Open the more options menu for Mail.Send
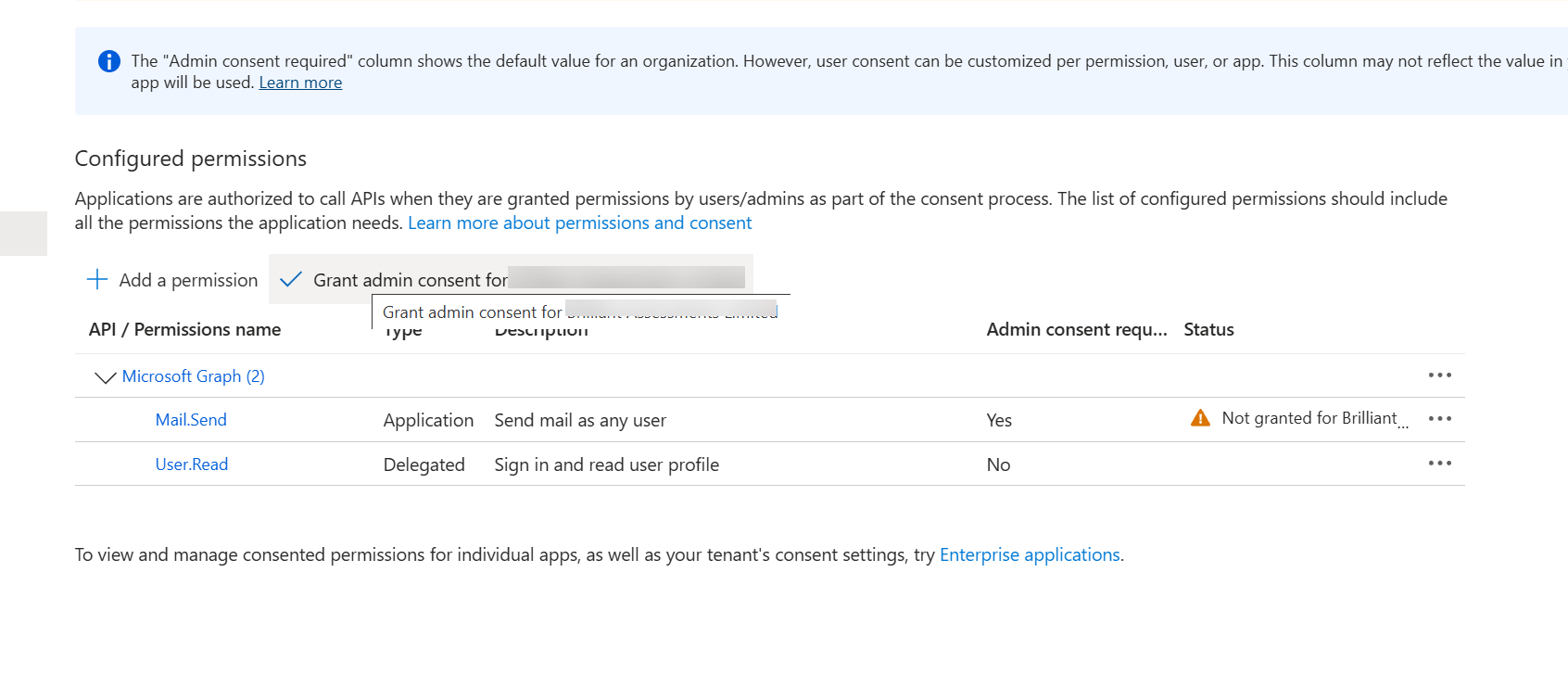 [1439, 419]
